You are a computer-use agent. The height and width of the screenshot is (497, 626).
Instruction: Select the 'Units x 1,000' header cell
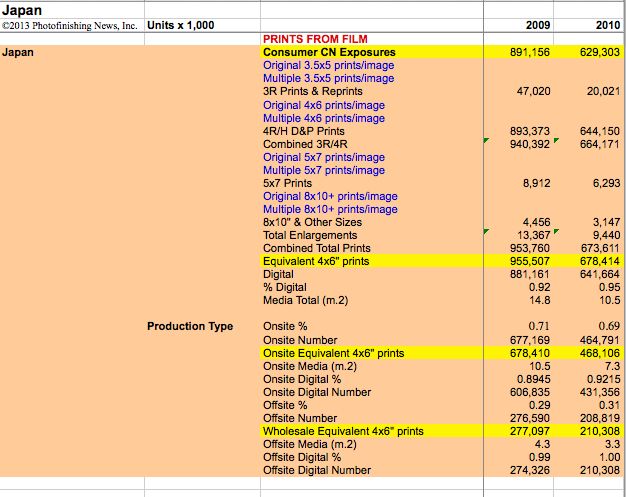coord(180,25)
